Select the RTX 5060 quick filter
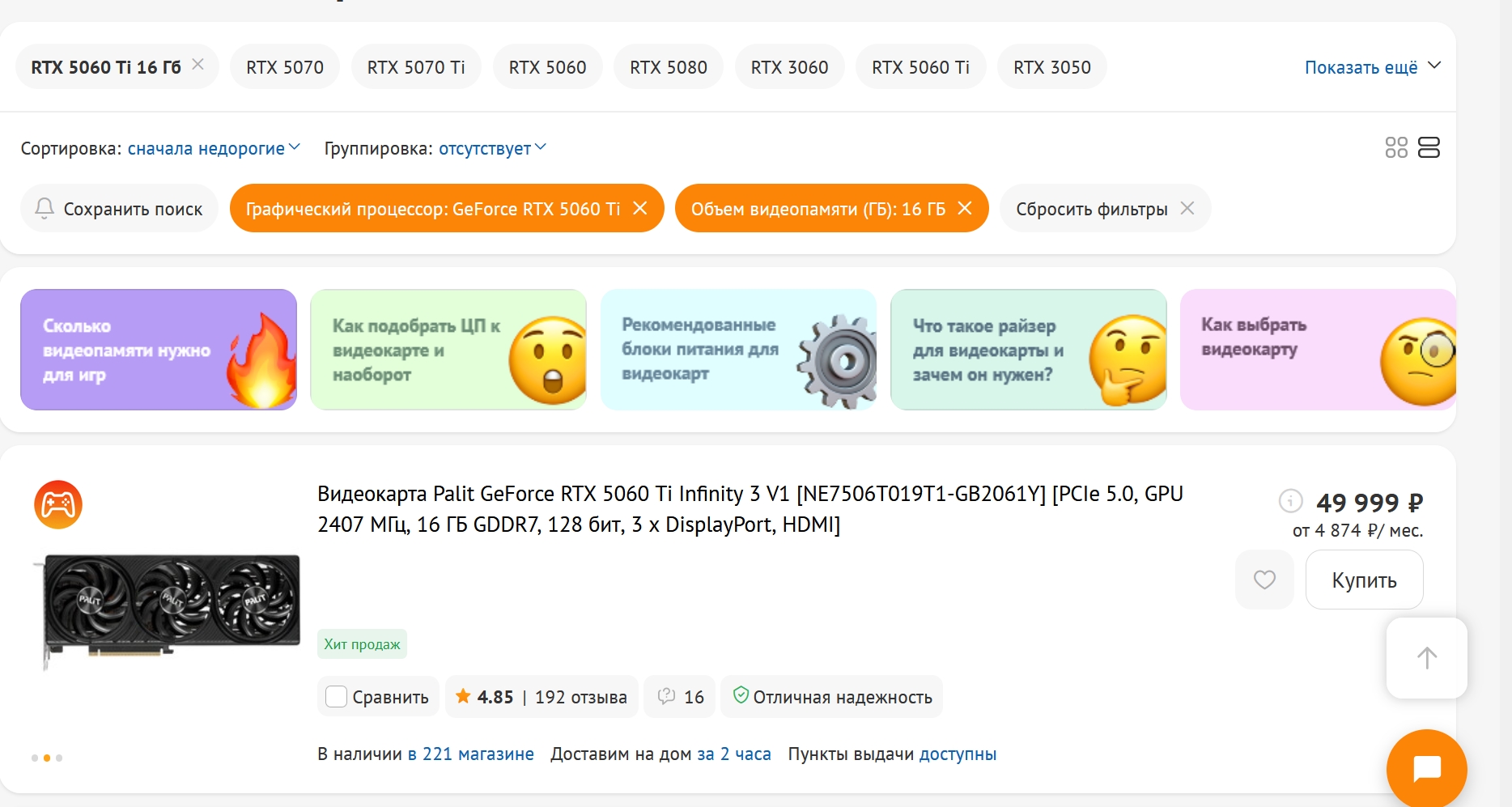 tap(547, 67)
